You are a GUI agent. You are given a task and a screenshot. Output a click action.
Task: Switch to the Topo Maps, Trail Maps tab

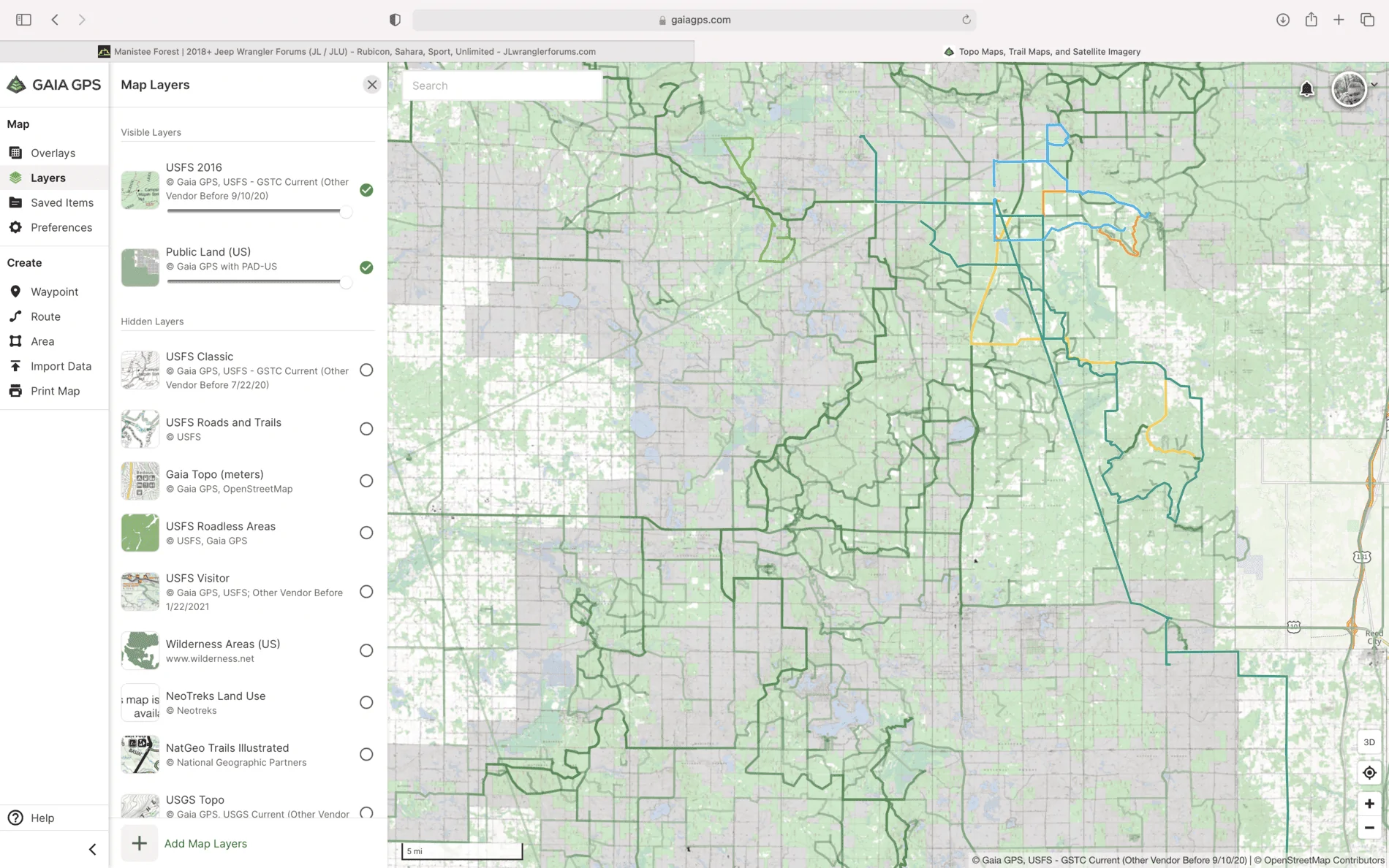coord(1042,51)
